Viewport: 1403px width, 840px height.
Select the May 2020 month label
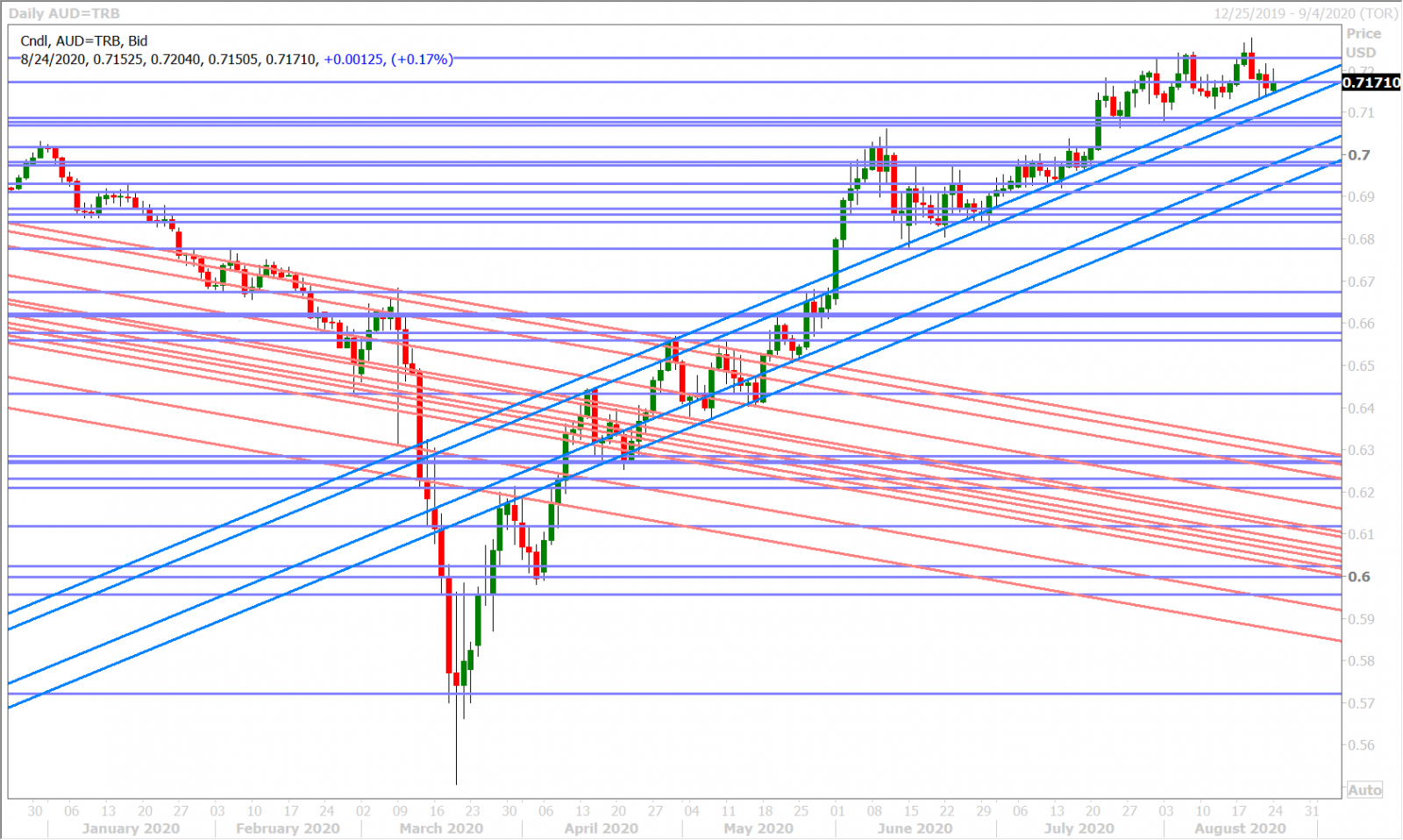coord(758,829)
